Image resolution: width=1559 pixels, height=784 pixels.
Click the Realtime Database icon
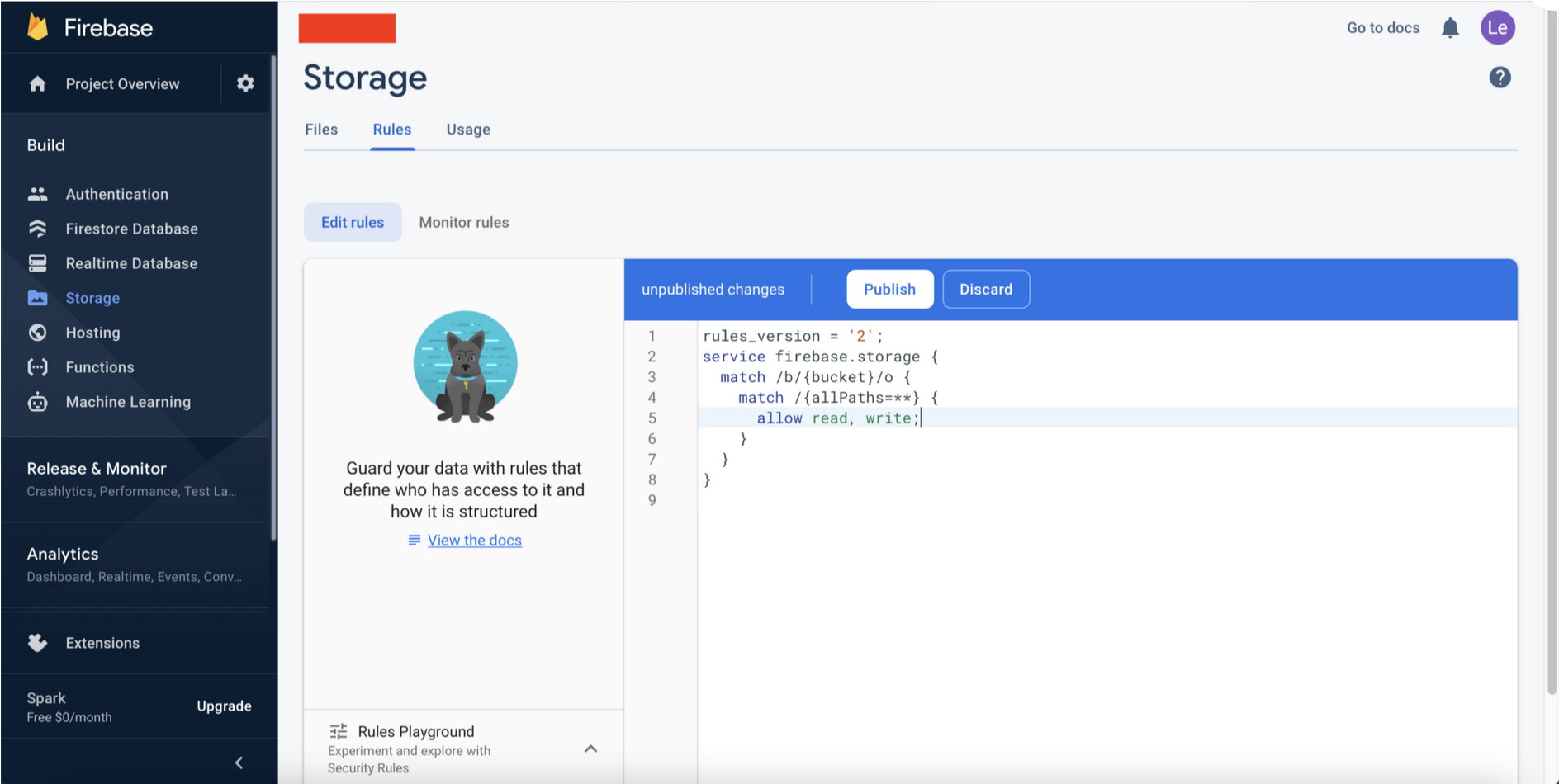pyautogui.click(x=37, y=263)
